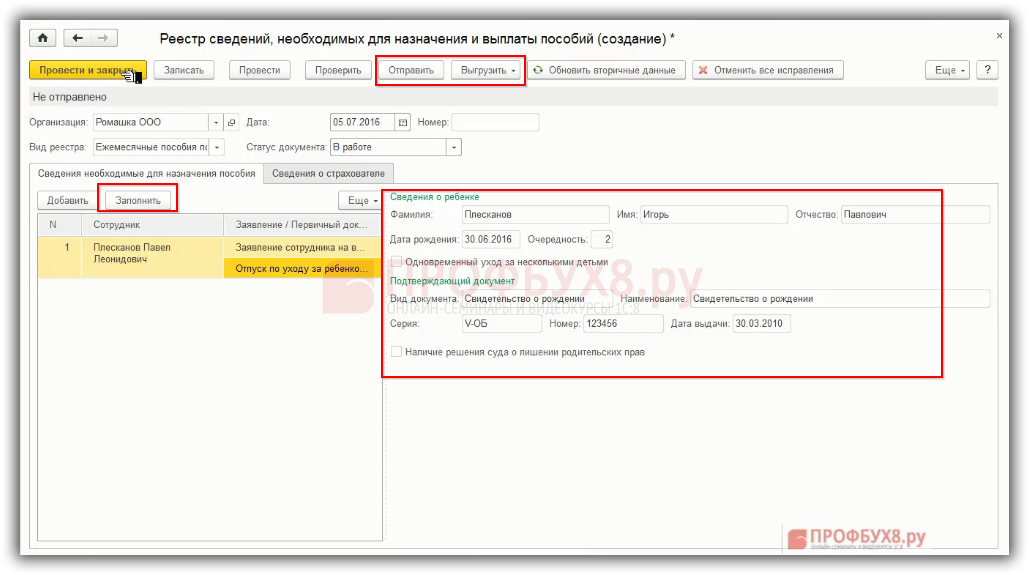This screenshot has height=575, width=1029.
Task: Go back with the left arrow
Action: 78,38
